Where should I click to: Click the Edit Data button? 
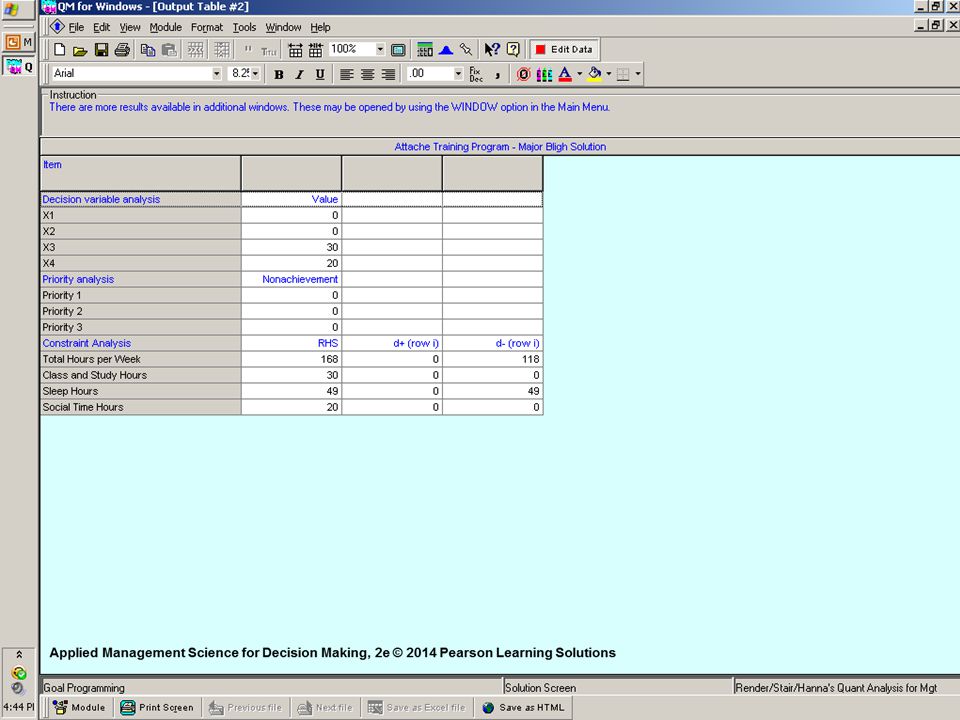[564, 50]
